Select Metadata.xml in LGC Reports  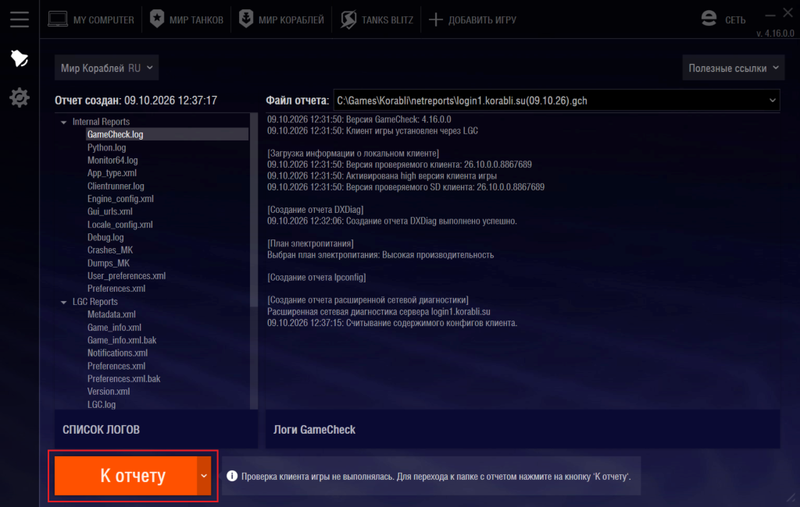pyautogui.click(x=111, y=314)
